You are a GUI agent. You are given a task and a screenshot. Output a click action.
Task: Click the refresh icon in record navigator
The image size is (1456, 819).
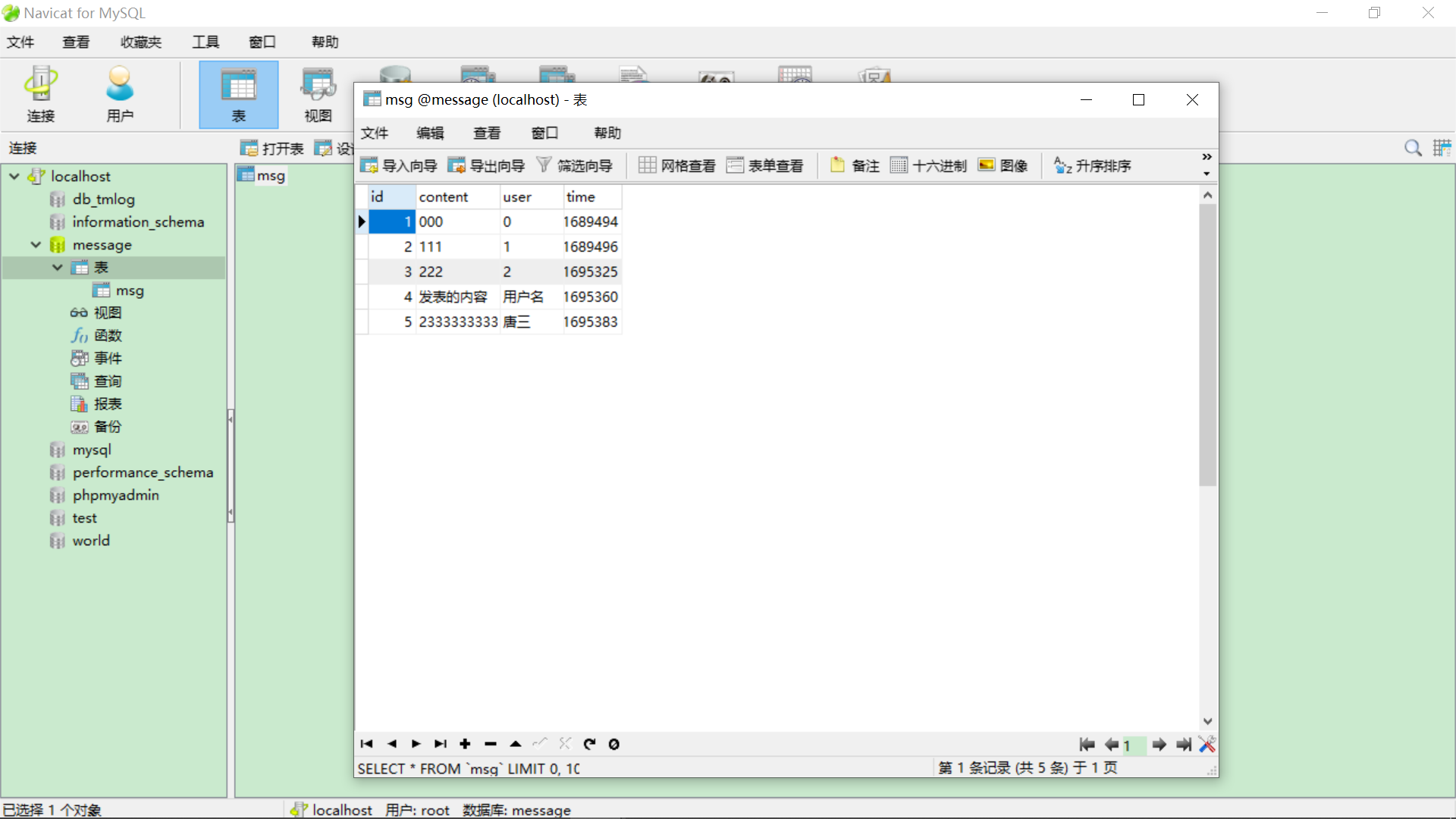(x=589, y=744)
